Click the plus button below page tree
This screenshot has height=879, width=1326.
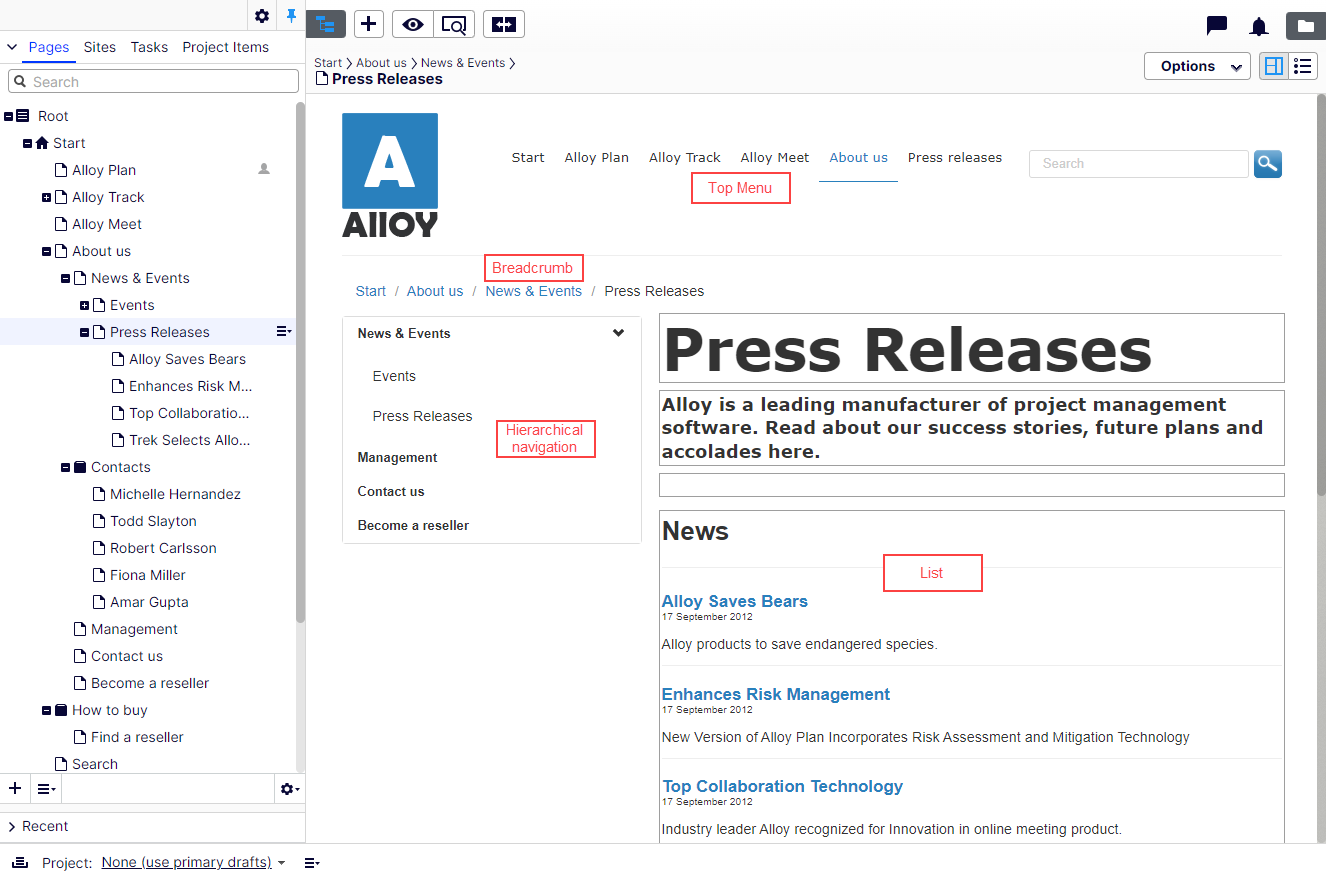pos(15,789)
